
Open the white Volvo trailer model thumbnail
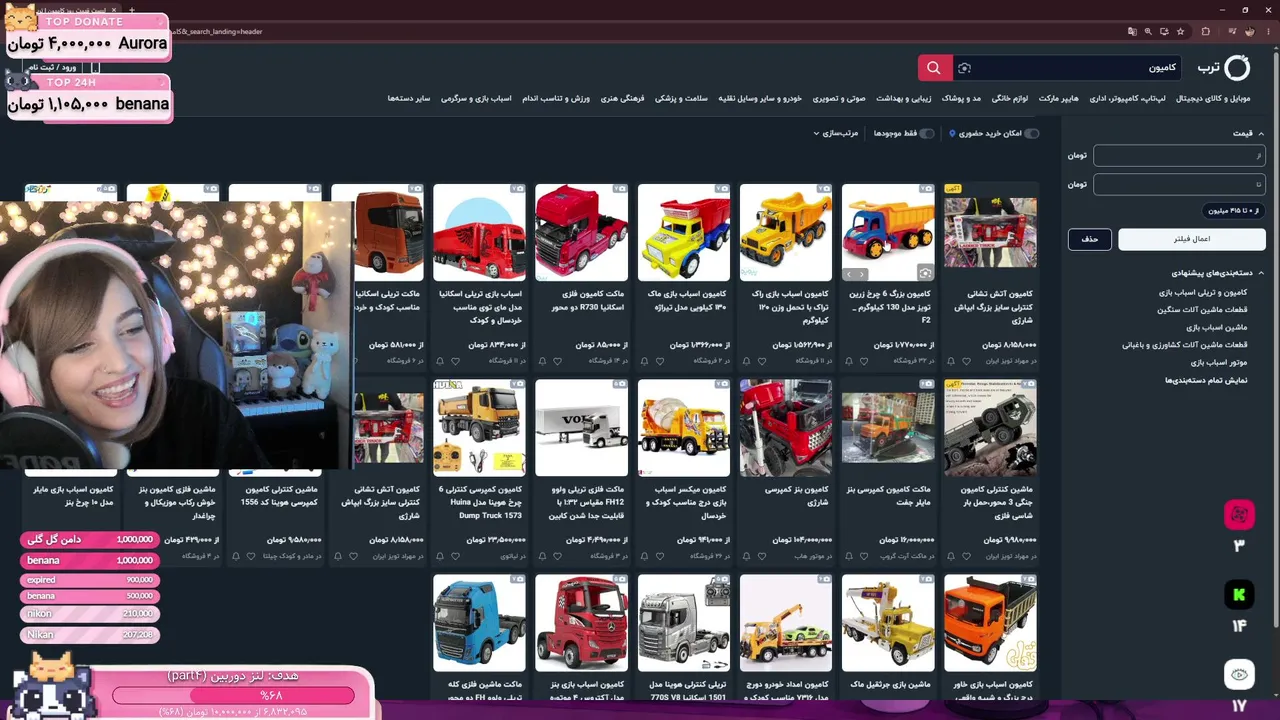(x=581, y=428)
